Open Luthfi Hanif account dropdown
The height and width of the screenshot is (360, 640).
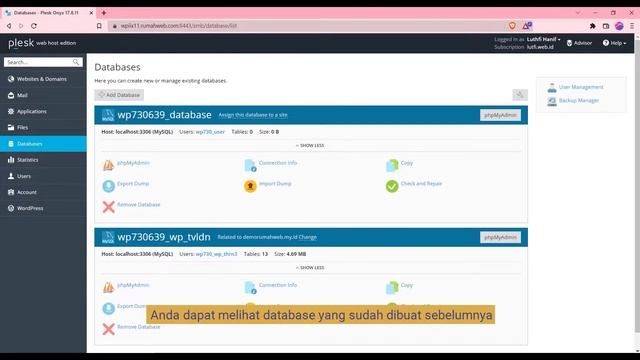point(543,39)
